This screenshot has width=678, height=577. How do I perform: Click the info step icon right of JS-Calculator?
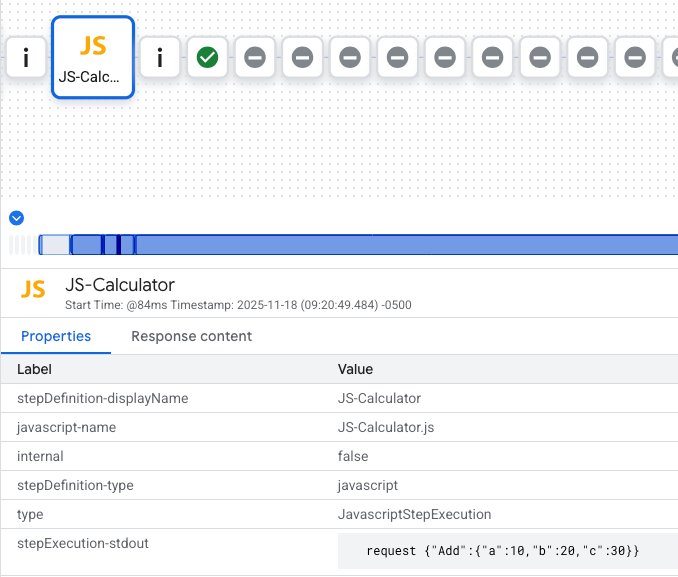click(x=160, y=58)
